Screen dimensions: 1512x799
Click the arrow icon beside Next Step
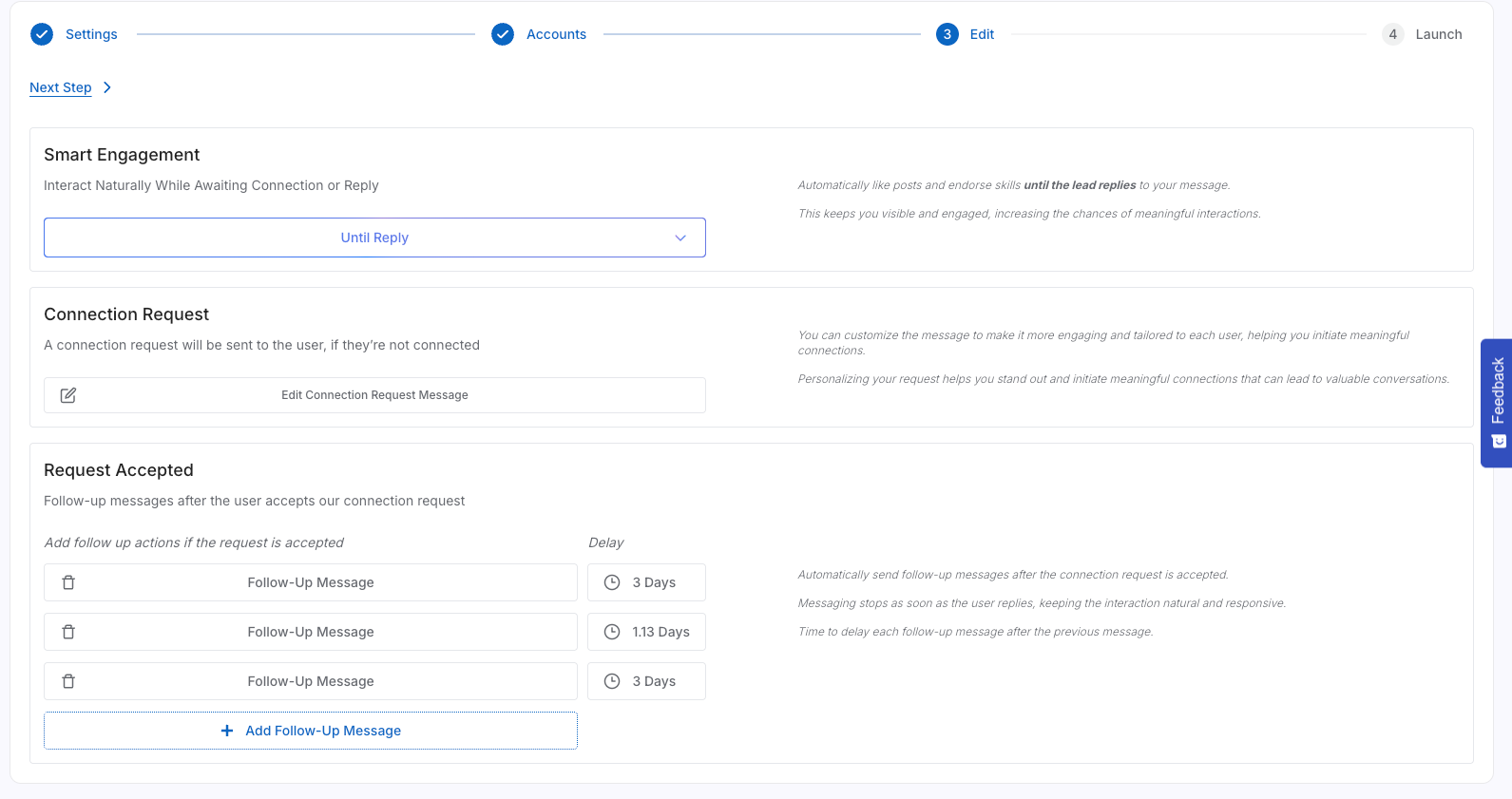click(107, 87)
